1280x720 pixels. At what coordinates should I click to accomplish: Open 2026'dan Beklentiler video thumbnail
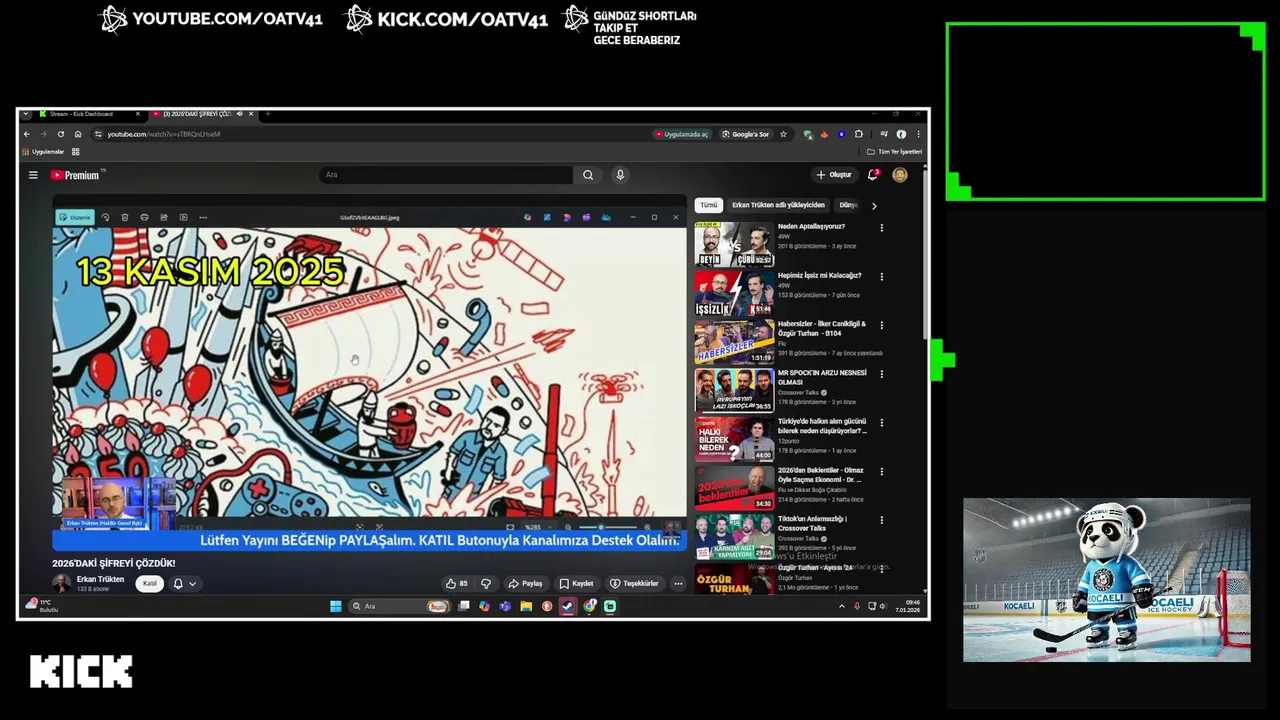735,488
